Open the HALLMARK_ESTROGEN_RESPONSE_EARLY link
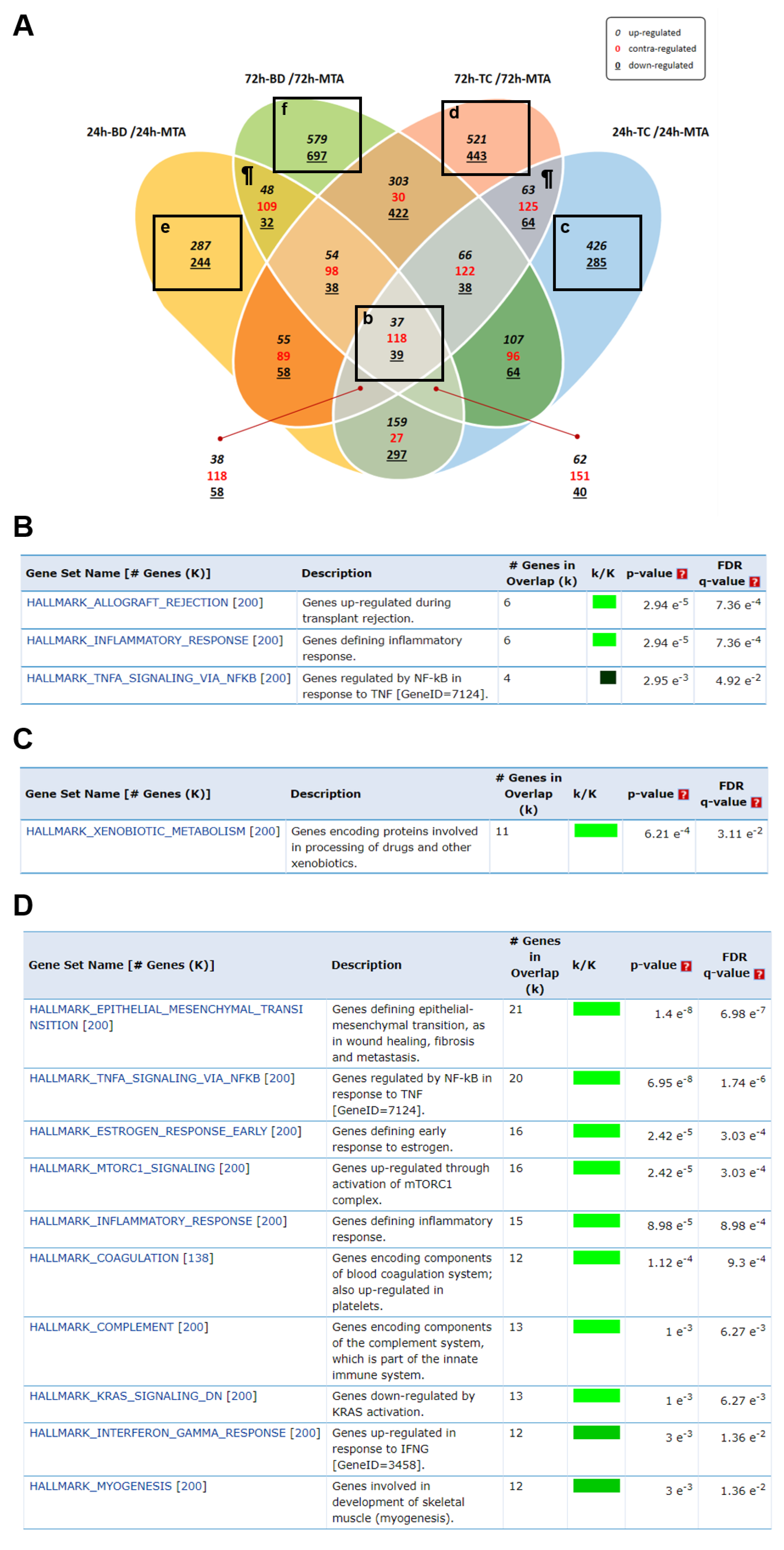 tap(148, 1131)
